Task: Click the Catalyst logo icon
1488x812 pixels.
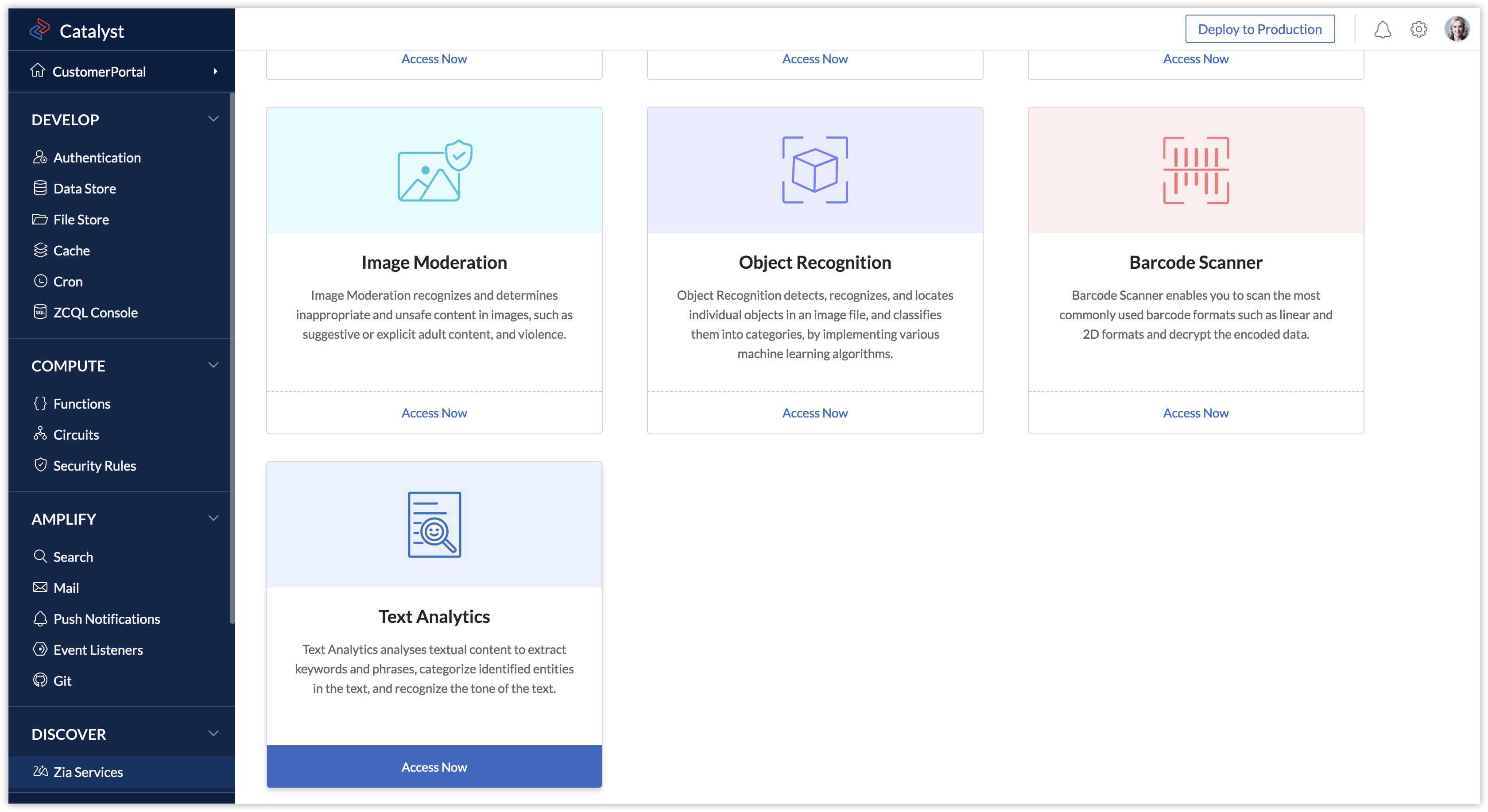Action: (40, 30)
